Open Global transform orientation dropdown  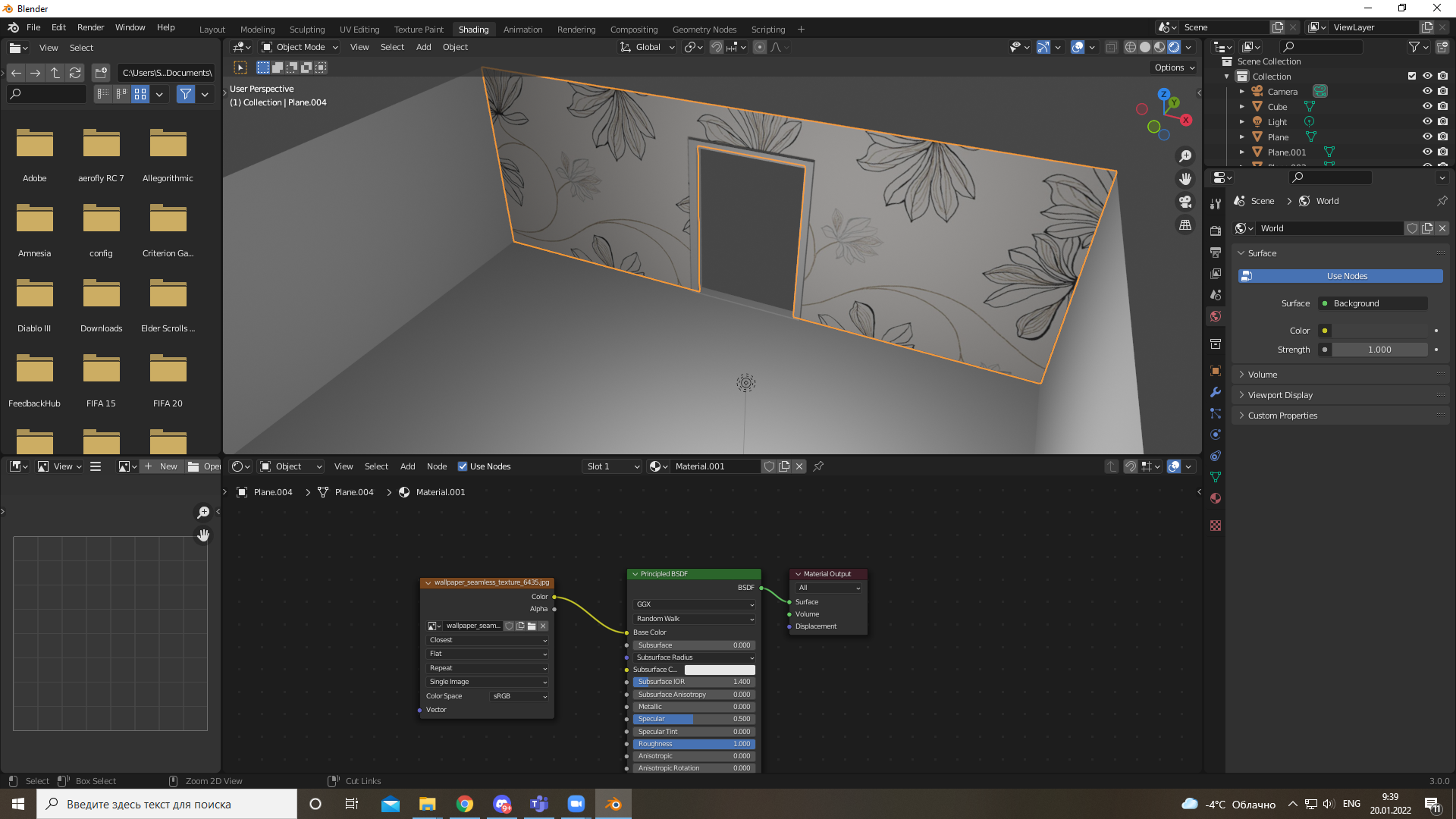point(647,47)
